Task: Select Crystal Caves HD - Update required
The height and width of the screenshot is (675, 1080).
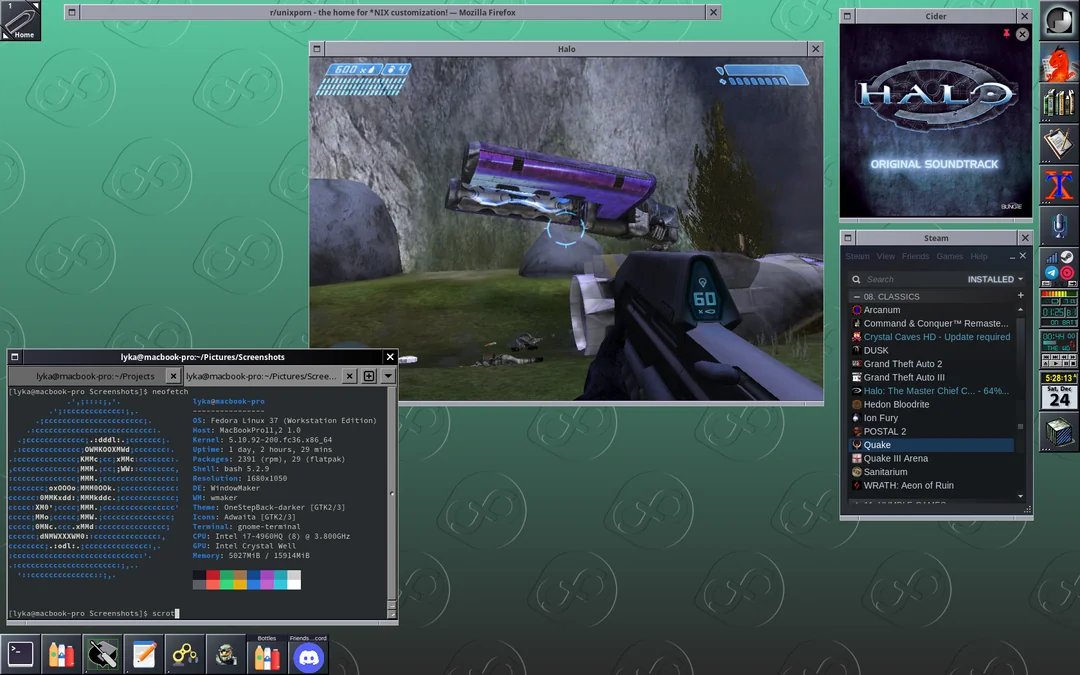Action: pos(932,337)
